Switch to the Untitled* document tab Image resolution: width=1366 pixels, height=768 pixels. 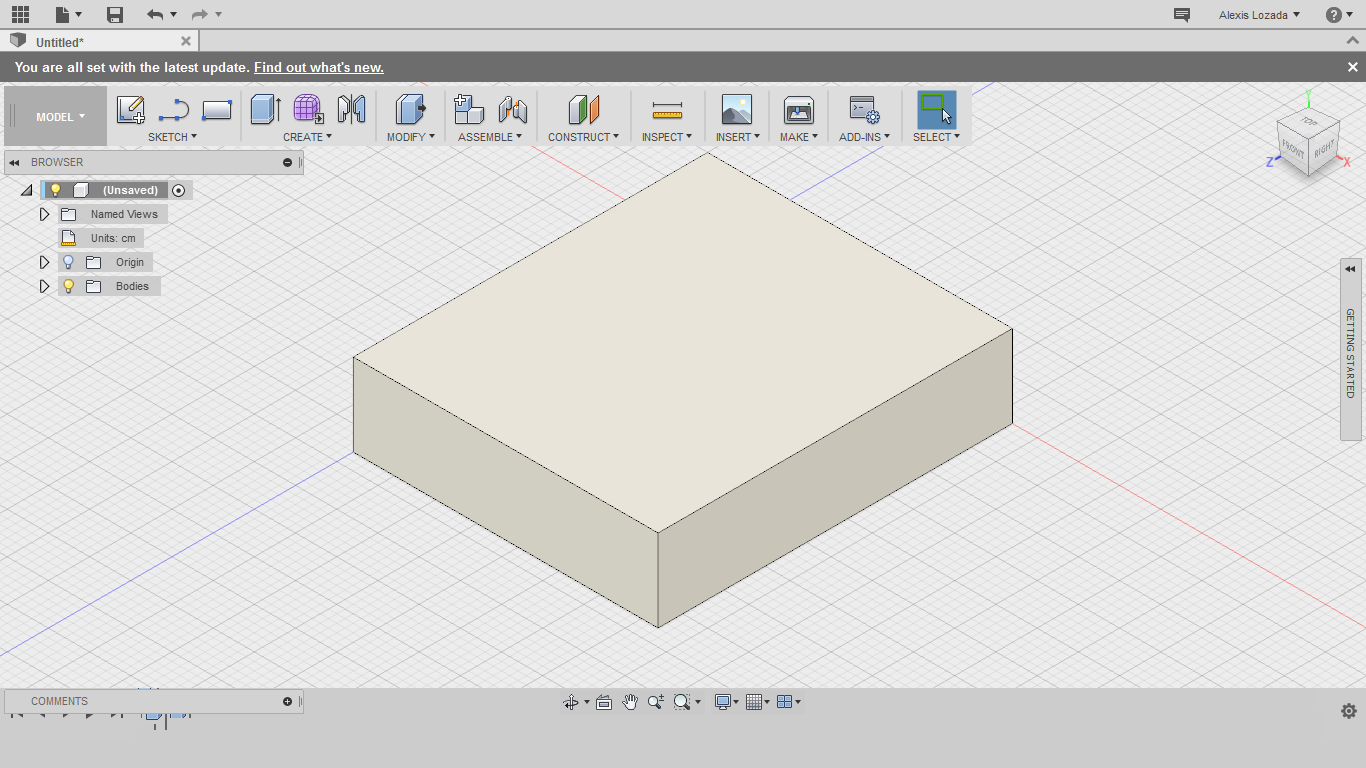point(60,42)
